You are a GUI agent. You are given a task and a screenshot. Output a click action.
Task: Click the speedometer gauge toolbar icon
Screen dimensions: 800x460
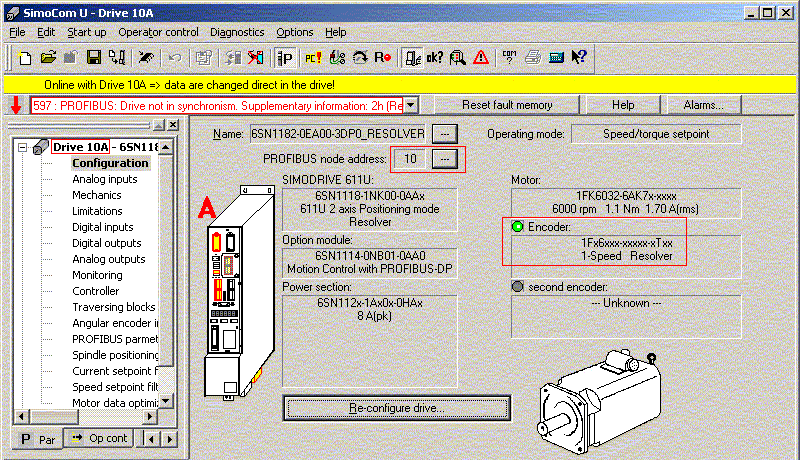(x=360, y=58)
